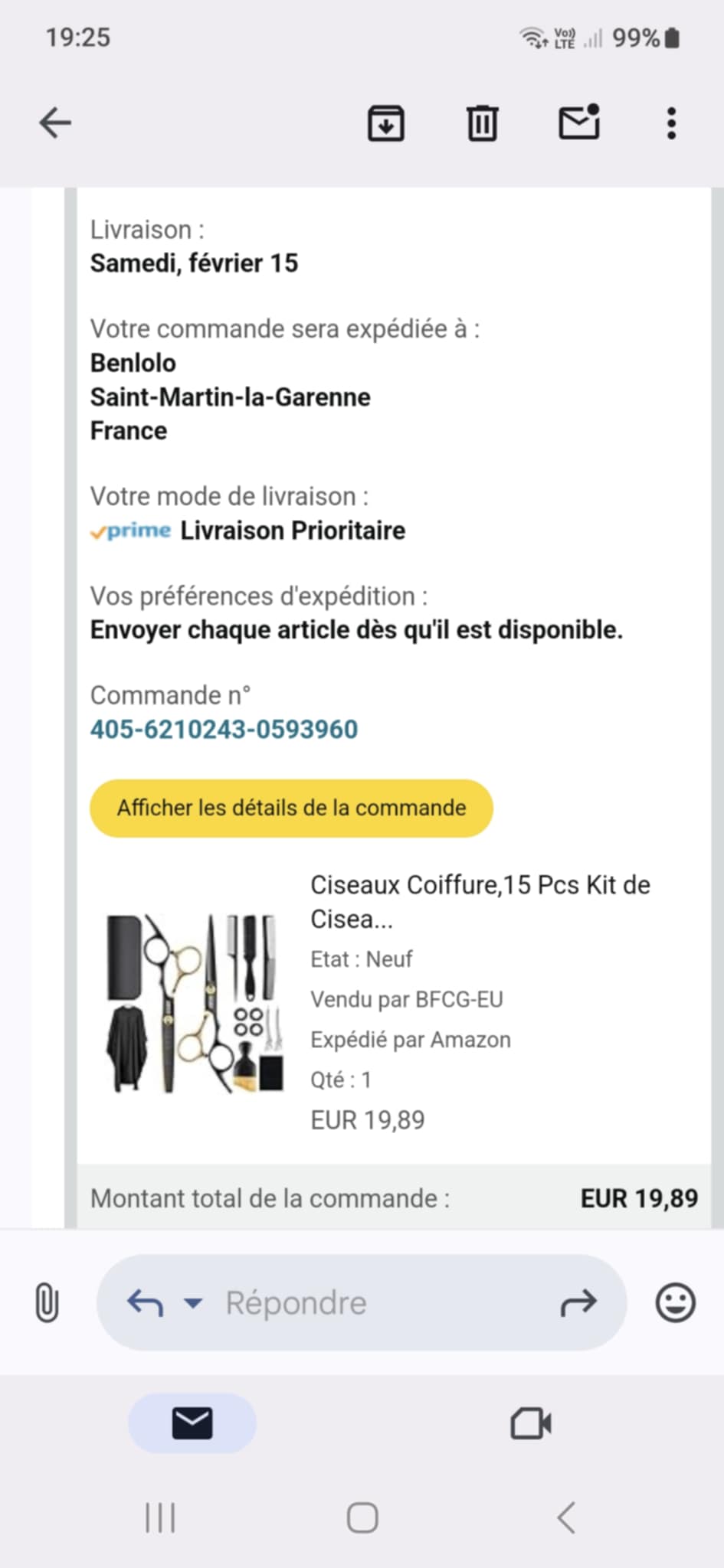Archive this email
The height and width of the screenshot is (1568, 724).
tap(386, 123)
